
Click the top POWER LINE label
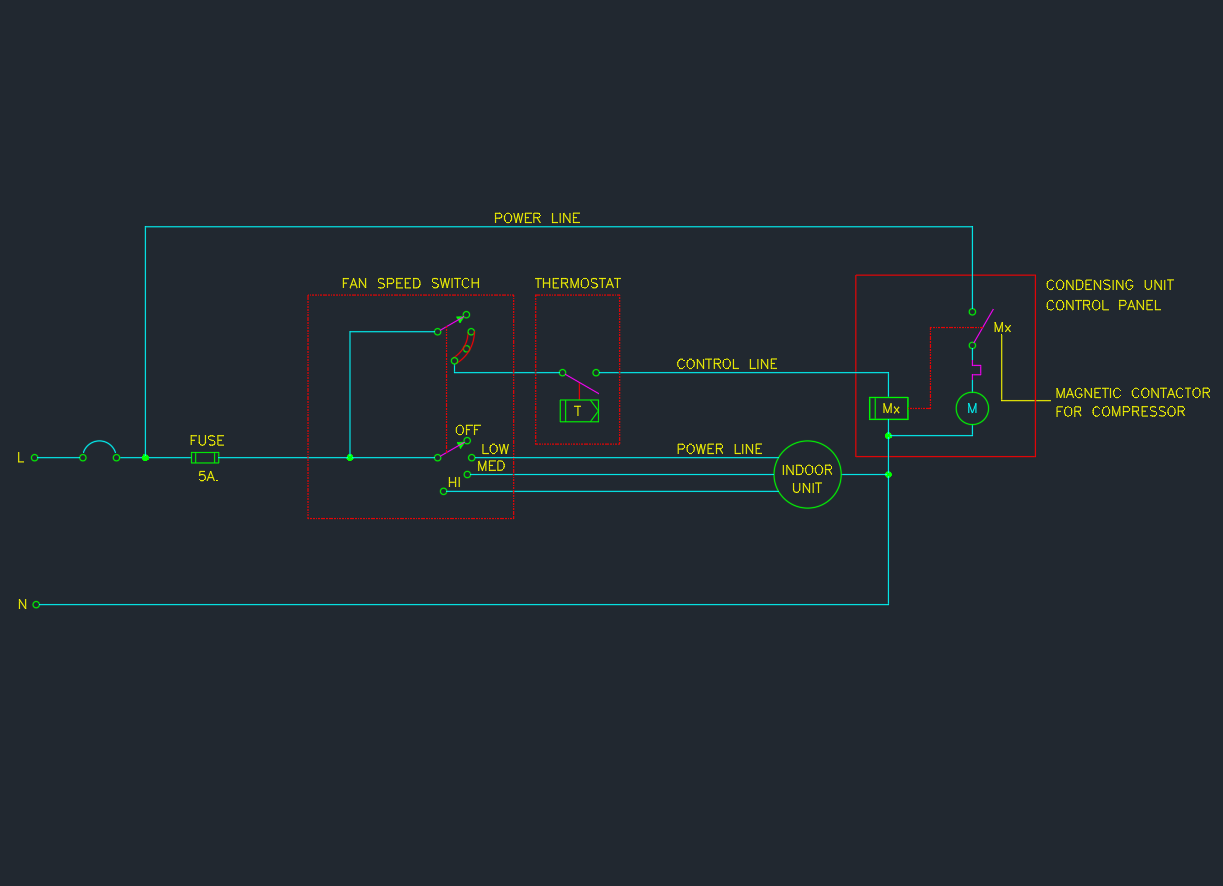(537, 218)
